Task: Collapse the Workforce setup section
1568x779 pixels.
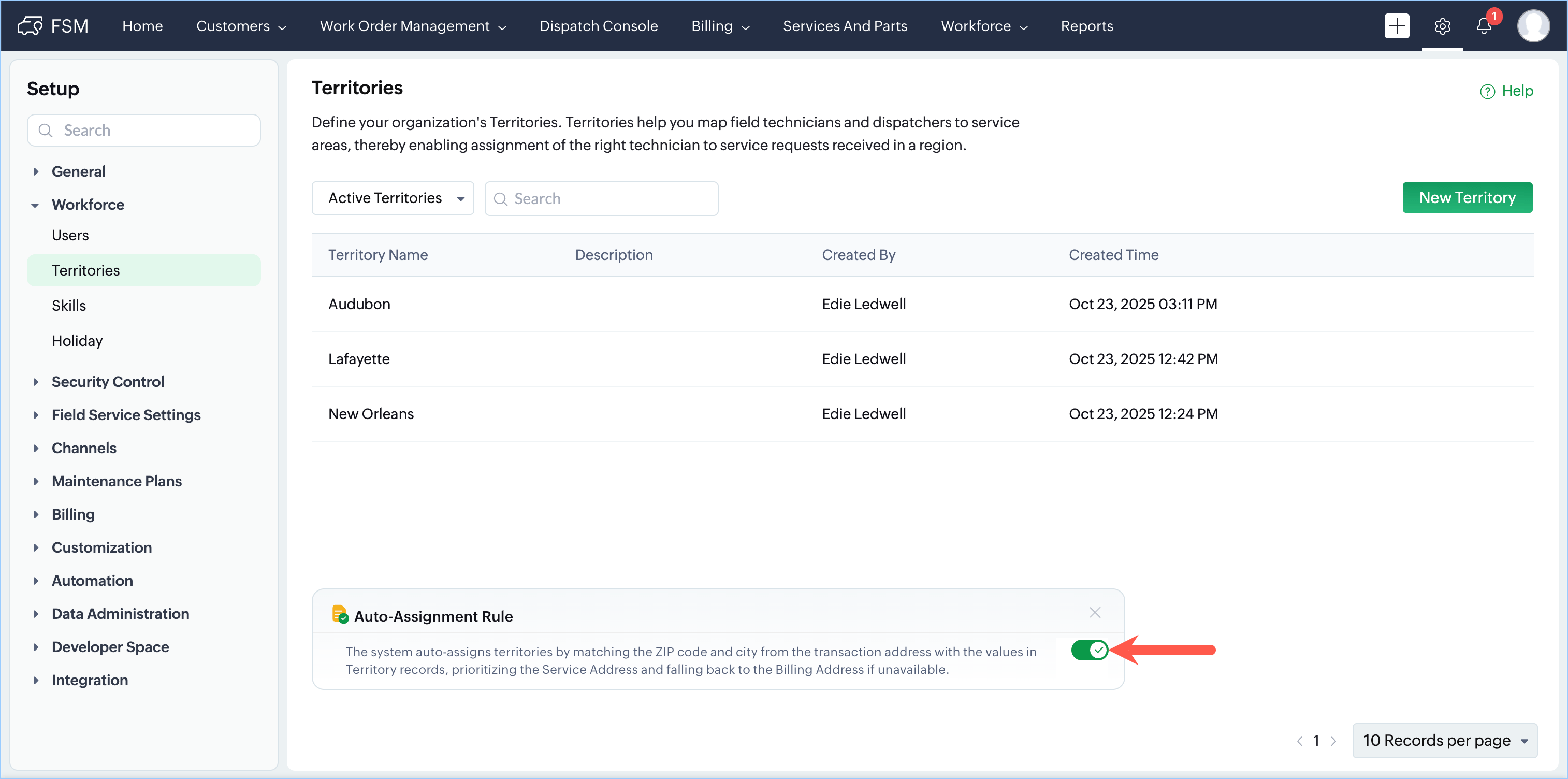Action: tap(35, 205)
